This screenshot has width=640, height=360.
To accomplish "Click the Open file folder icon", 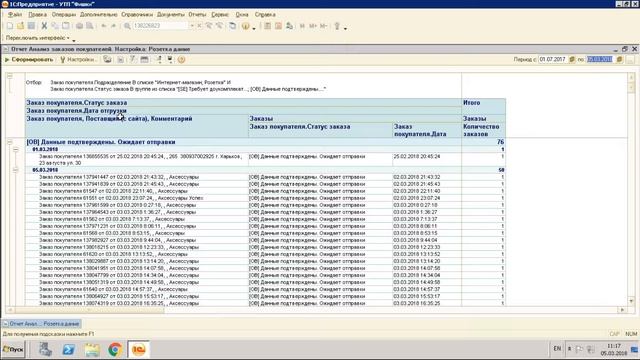I will tap(20, 26).
